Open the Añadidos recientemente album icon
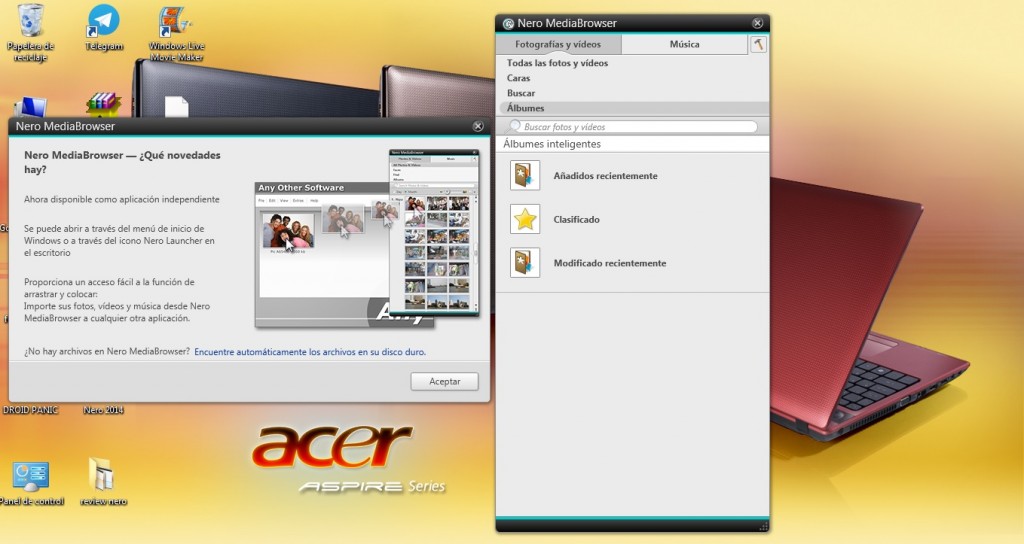The image size is (1024, 544). click(x=525, y=176)
